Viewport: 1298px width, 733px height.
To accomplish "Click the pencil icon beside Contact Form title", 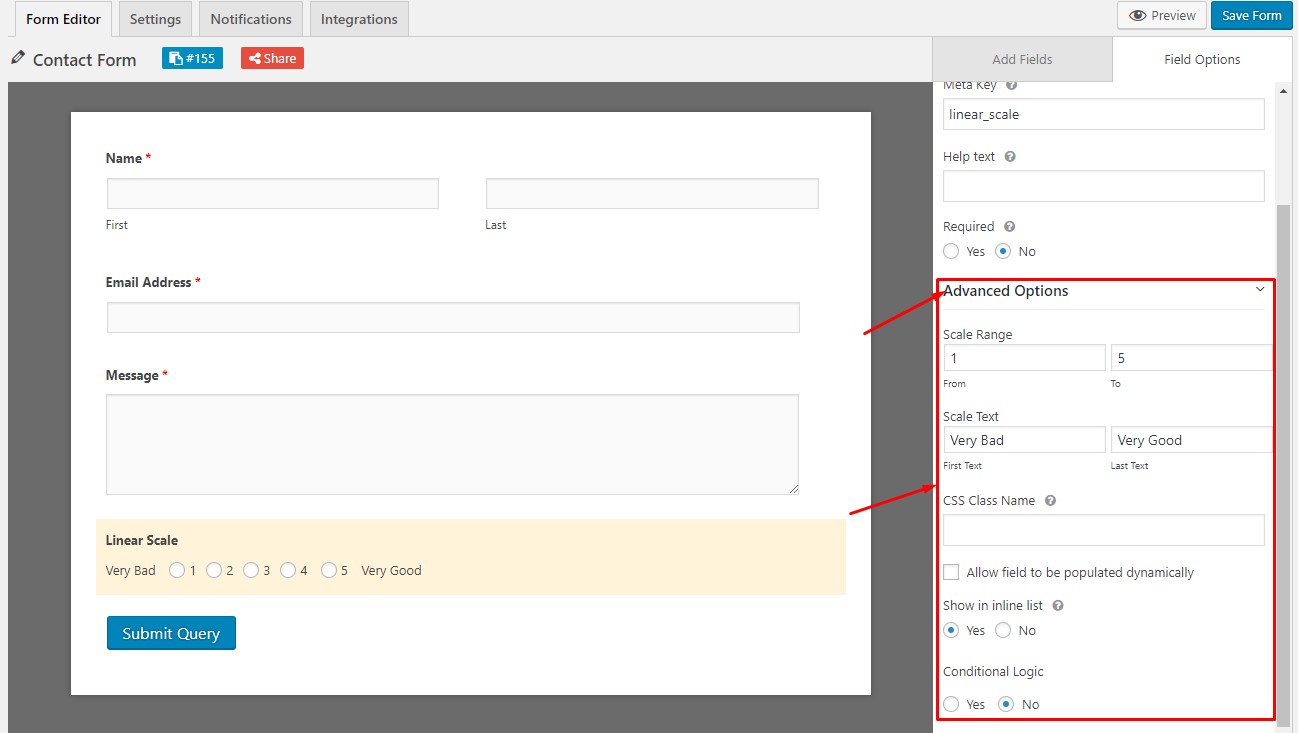I will tap(17, 58).
